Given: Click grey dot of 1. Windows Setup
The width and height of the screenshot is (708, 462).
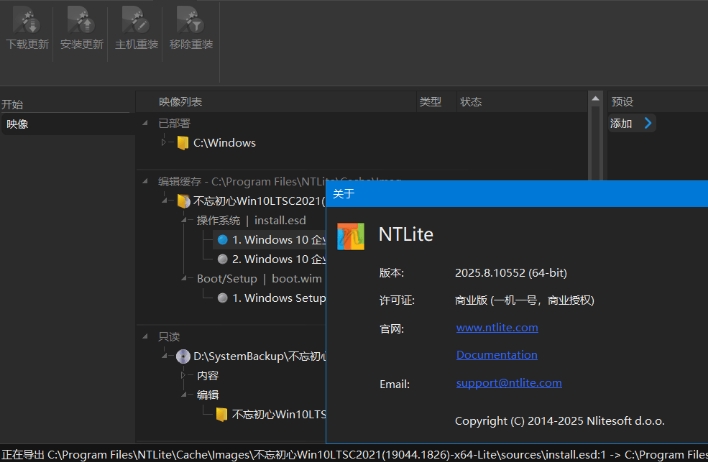Looking at the screenshot, I should pos(222,298).
